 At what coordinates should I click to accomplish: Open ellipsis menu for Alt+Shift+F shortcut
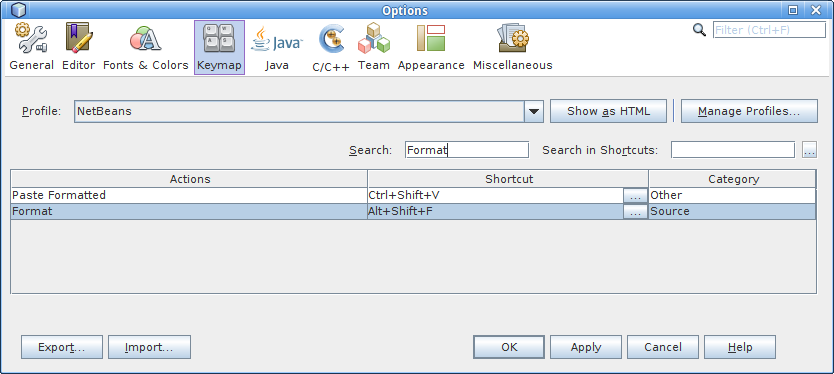[x=635, y=212]
